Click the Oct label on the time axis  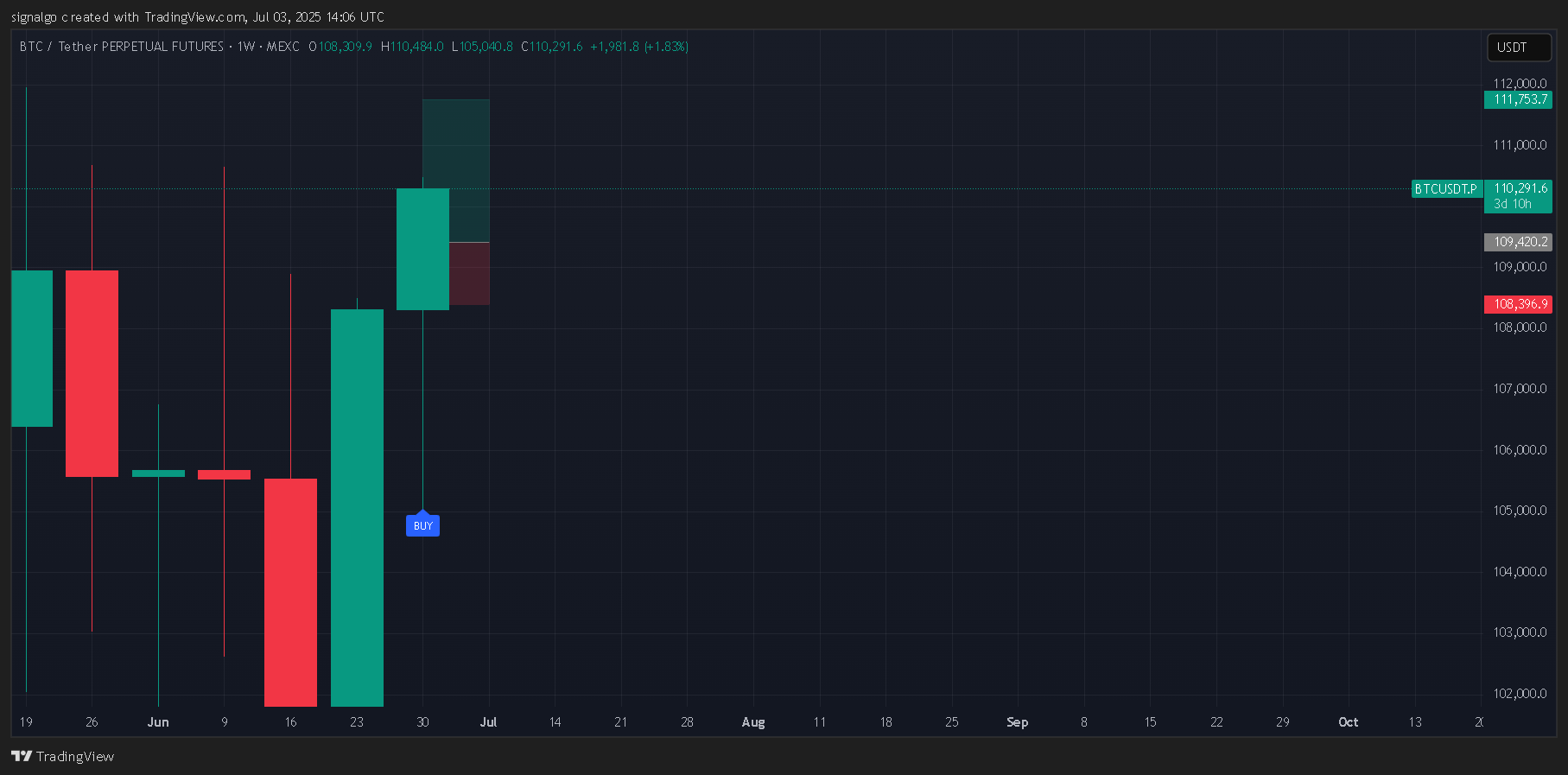[x=1349, y=722]
